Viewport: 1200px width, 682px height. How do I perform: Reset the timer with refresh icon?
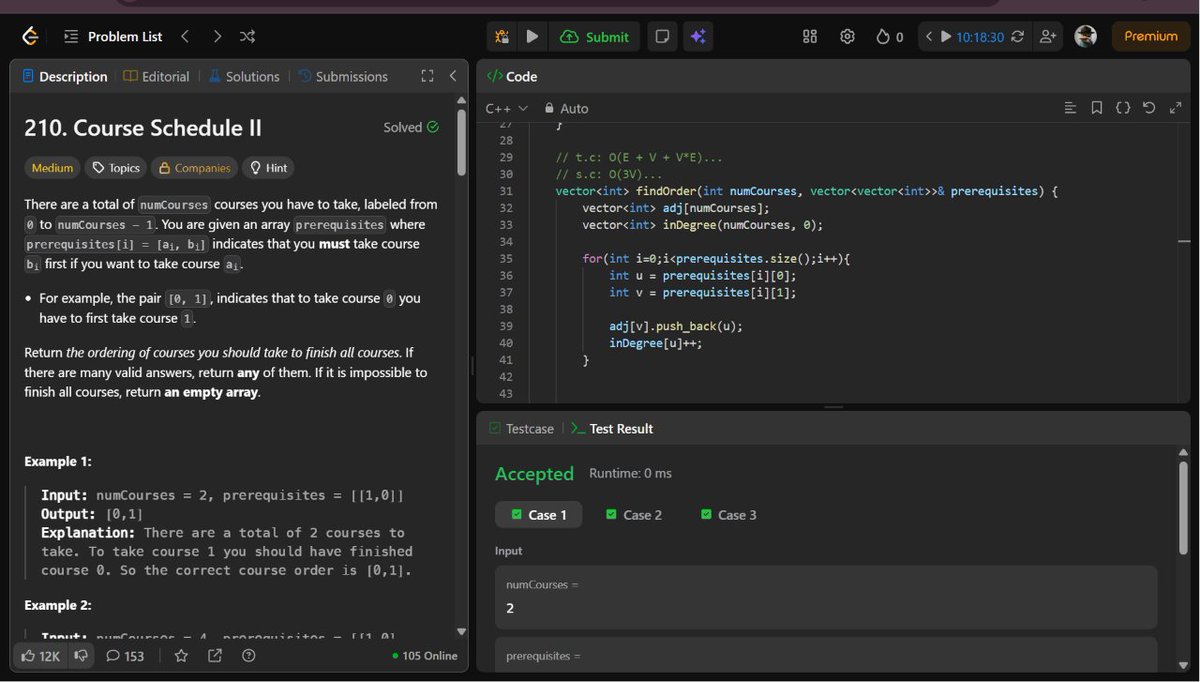1018,37
